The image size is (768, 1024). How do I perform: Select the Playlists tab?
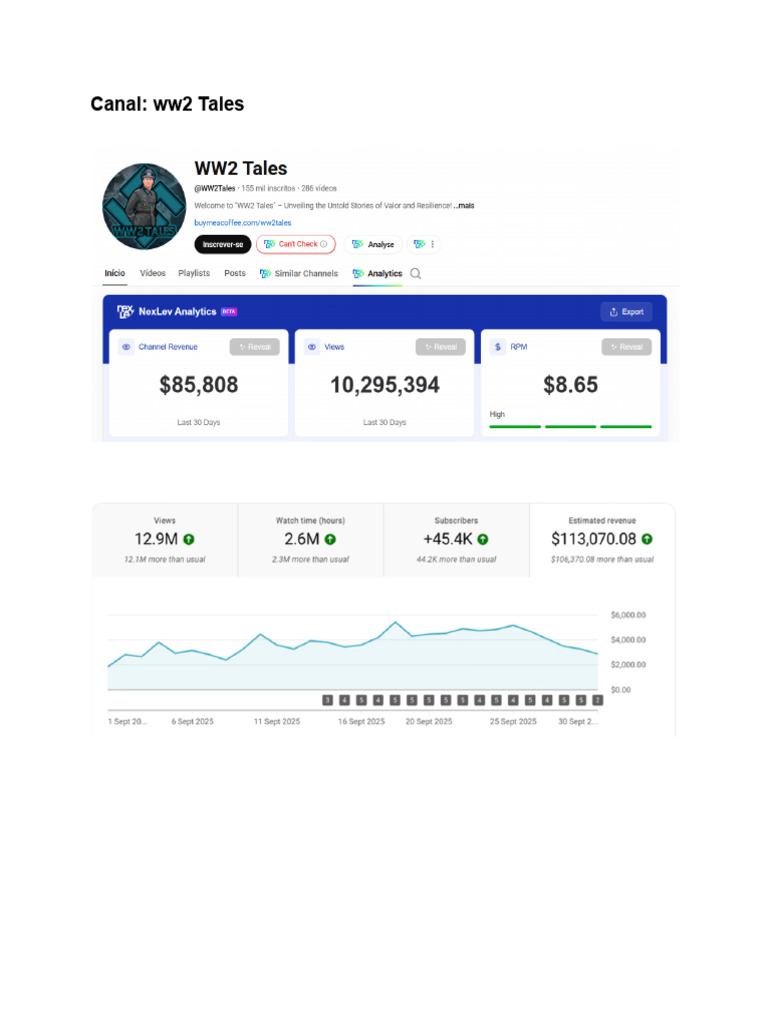[194, 273]
